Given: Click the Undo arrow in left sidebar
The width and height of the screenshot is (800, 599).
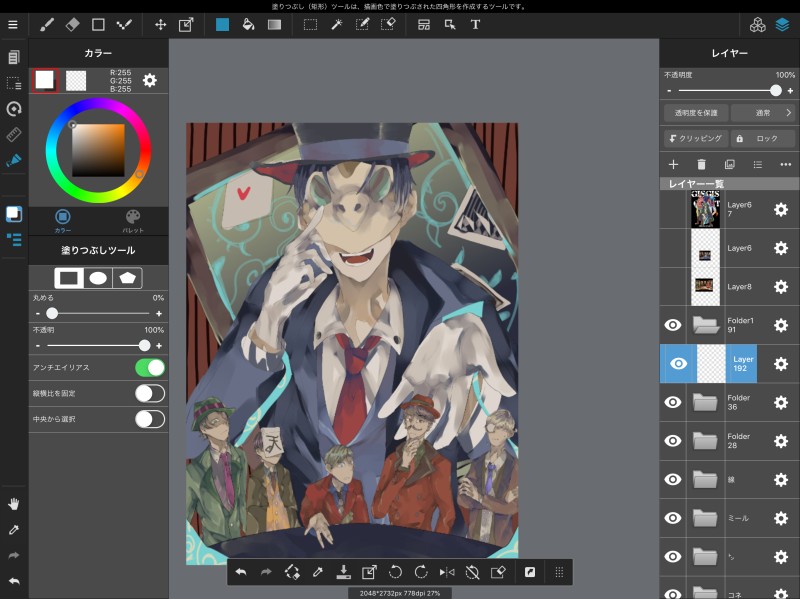Looking at the screenshot, I should (14, 581).
